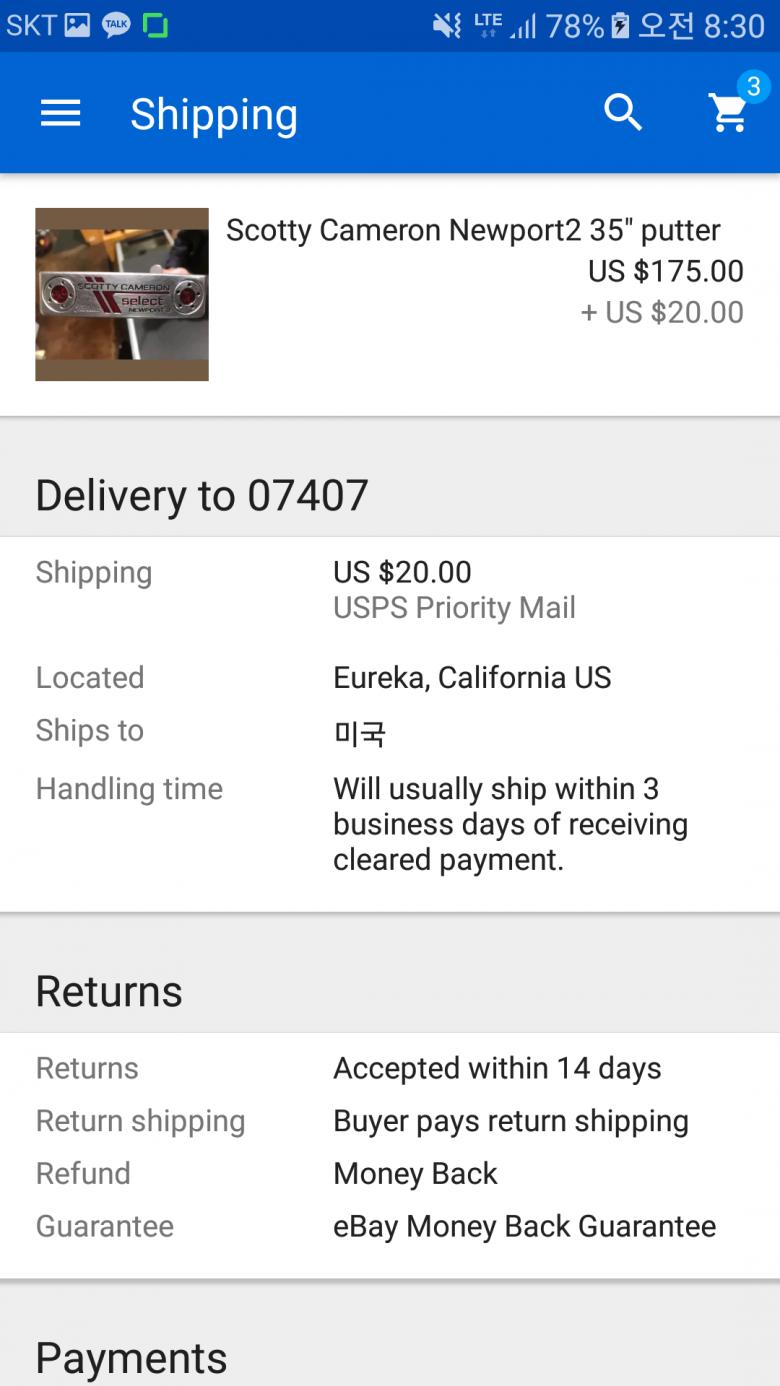Image resolution: width=780 pixels, height=1386 pixels.
Task: Tap the search magnifier icon
Action: coord(623,113)
